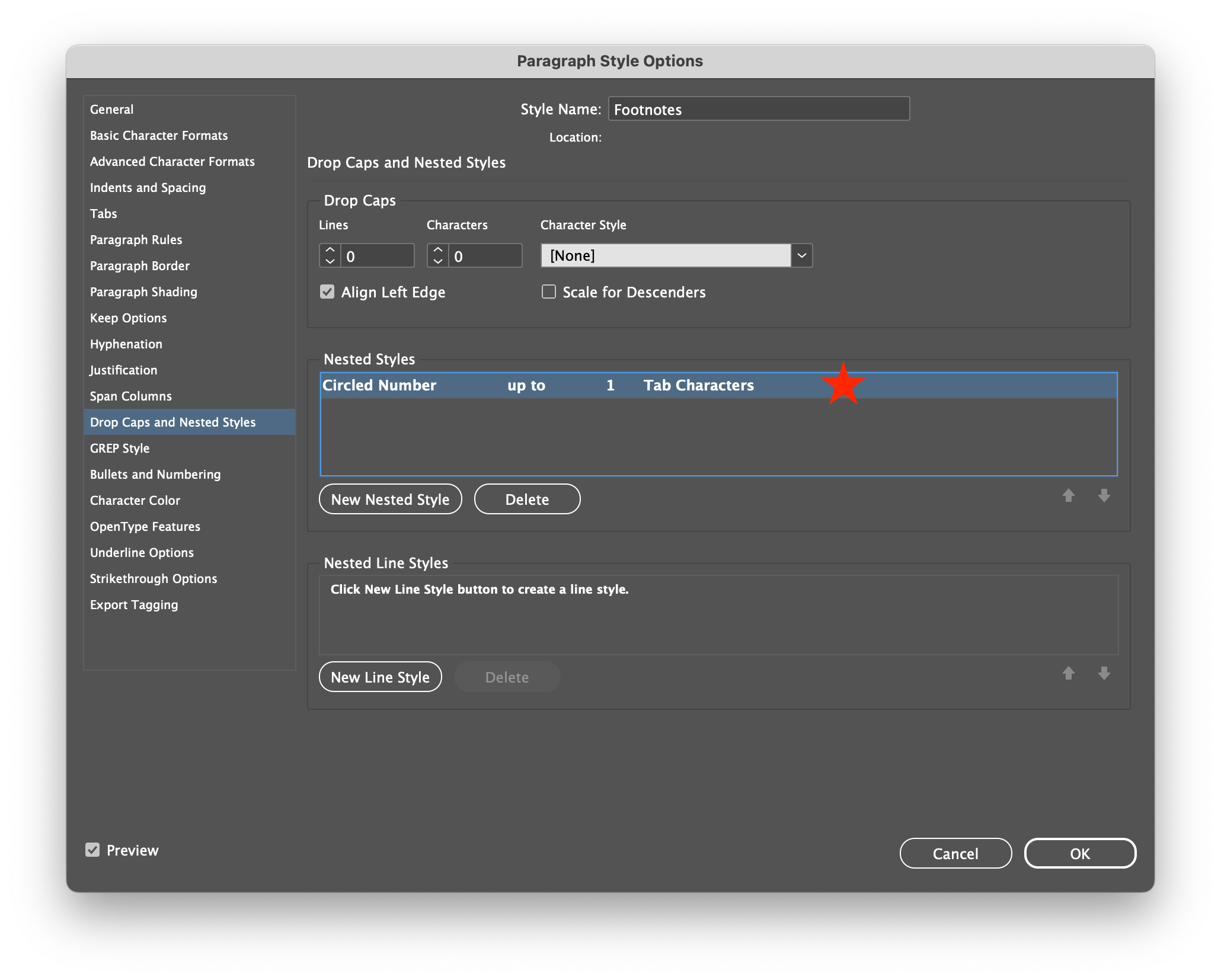1221x980 pixels.
Task: Delete the selected nested style
Action: coord(527,499)
